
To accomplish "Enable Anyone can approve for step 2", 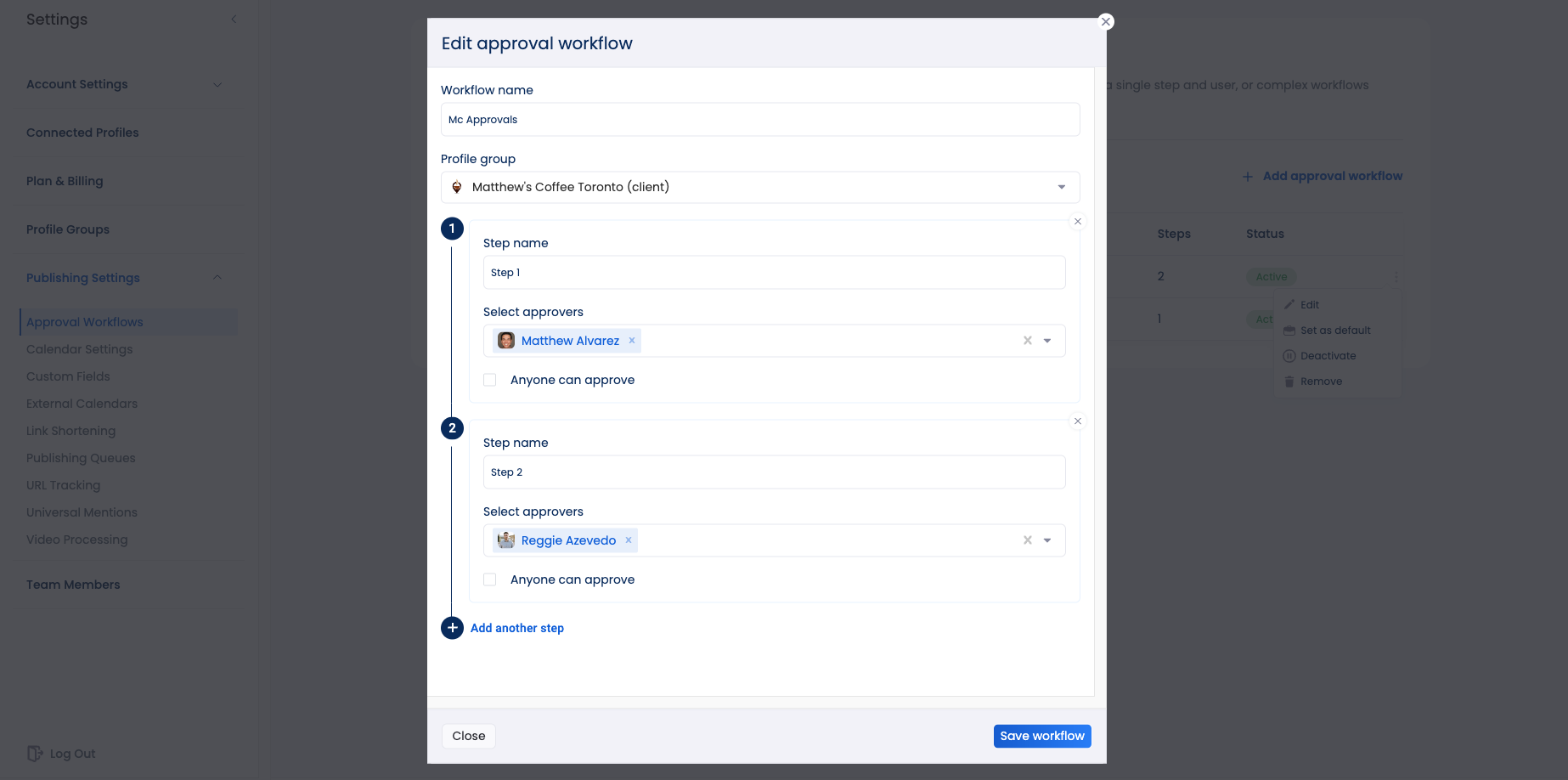I will click(x=490, y=579).
